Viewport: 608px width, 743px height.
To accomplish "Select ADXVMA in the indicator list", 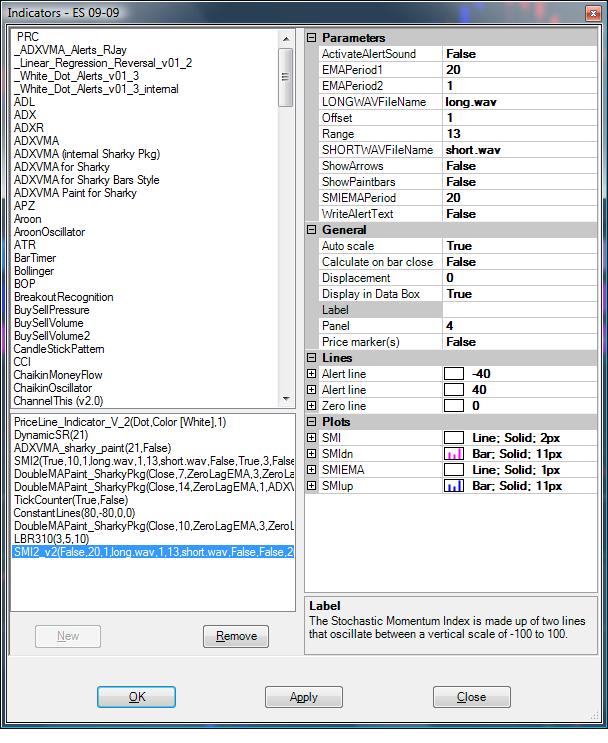I will [x=36, y=141].
